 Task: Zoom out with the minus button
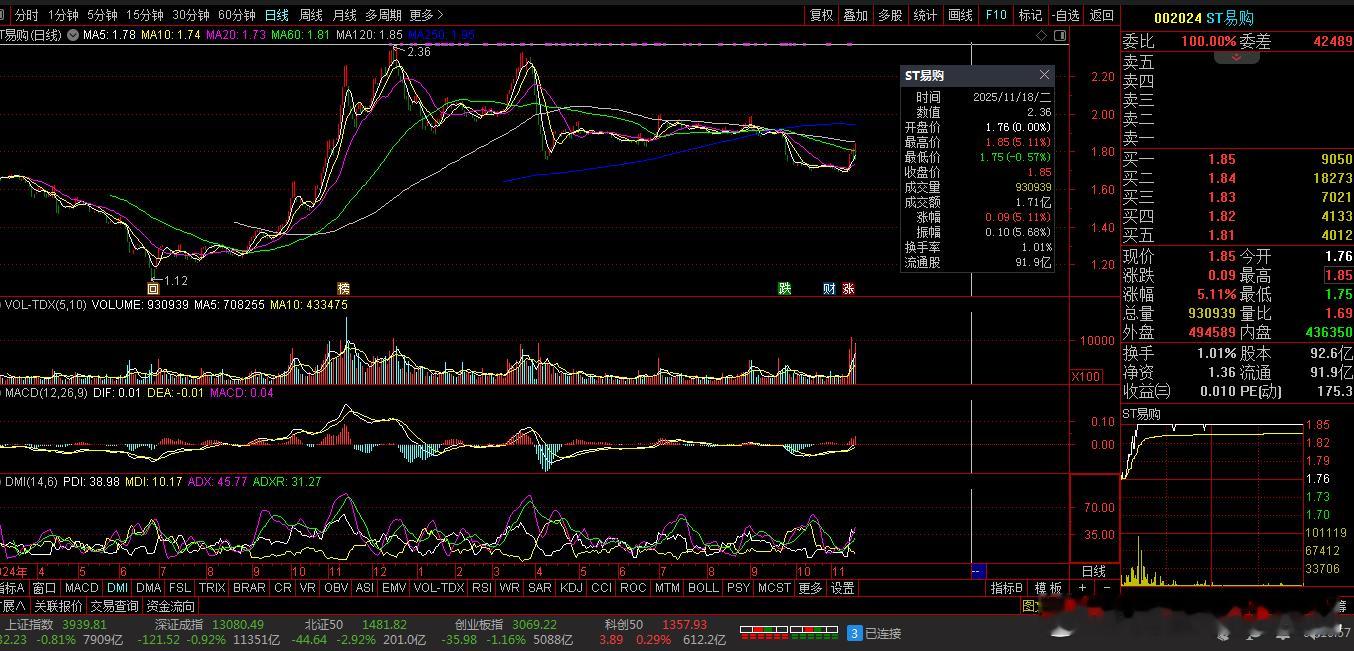tap(1106, 588)
